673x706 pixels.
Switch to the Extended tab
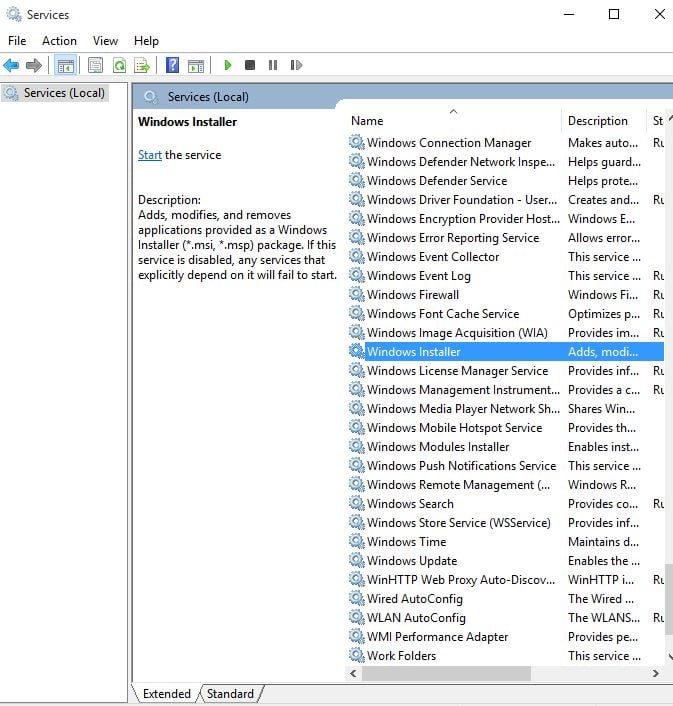(167, 694)
